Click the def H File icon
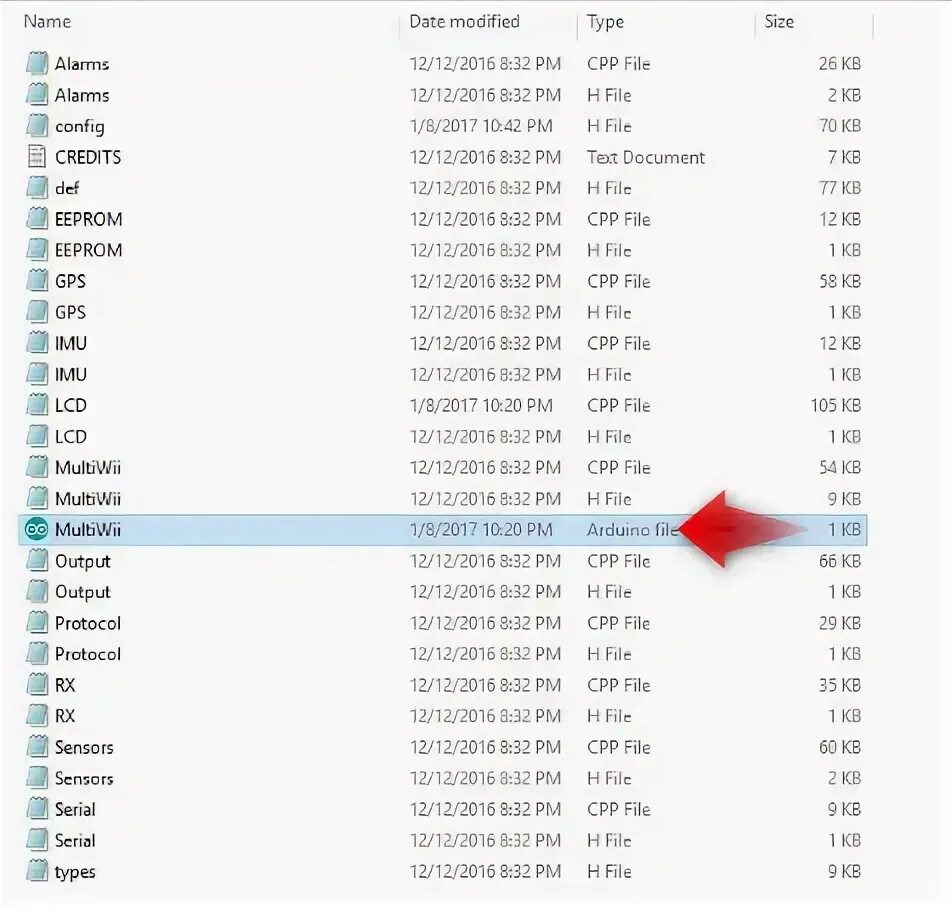 click(37, 188)
